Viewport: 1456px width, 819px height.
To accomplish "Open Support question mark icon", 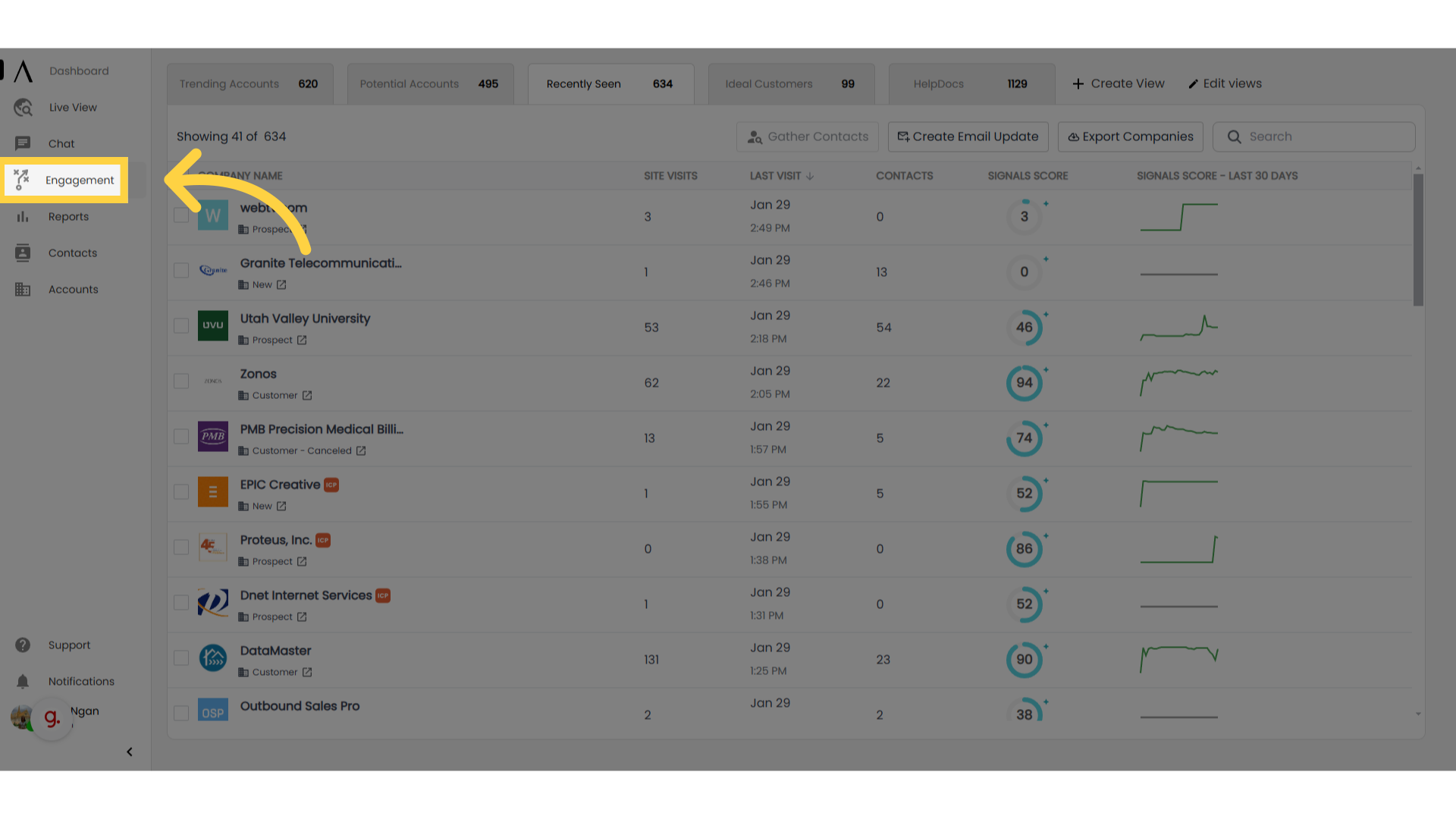I will pyautogui.click(x=23, y=645).
